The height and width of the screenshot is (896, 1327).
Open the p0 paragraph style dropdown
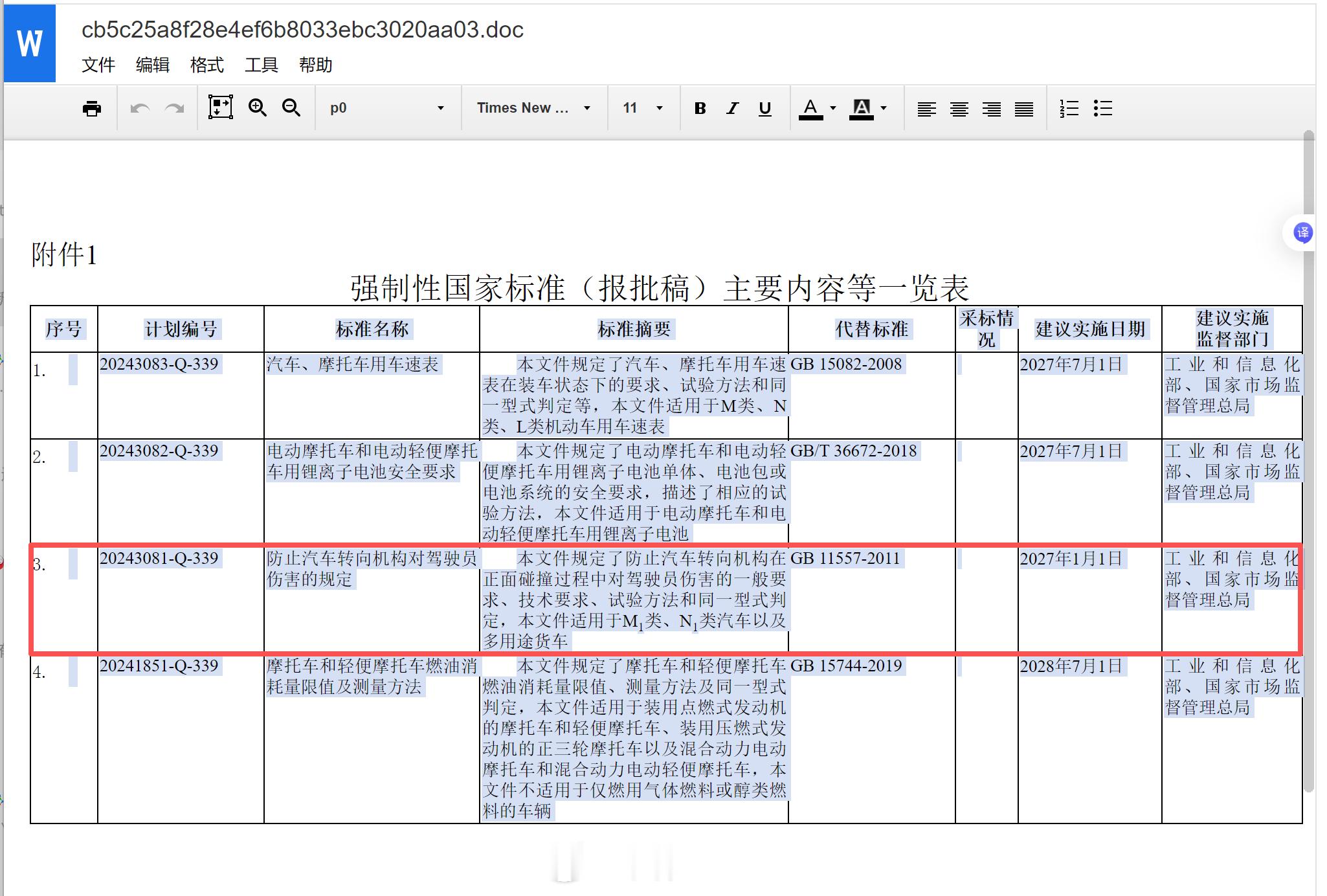(387, 108)
